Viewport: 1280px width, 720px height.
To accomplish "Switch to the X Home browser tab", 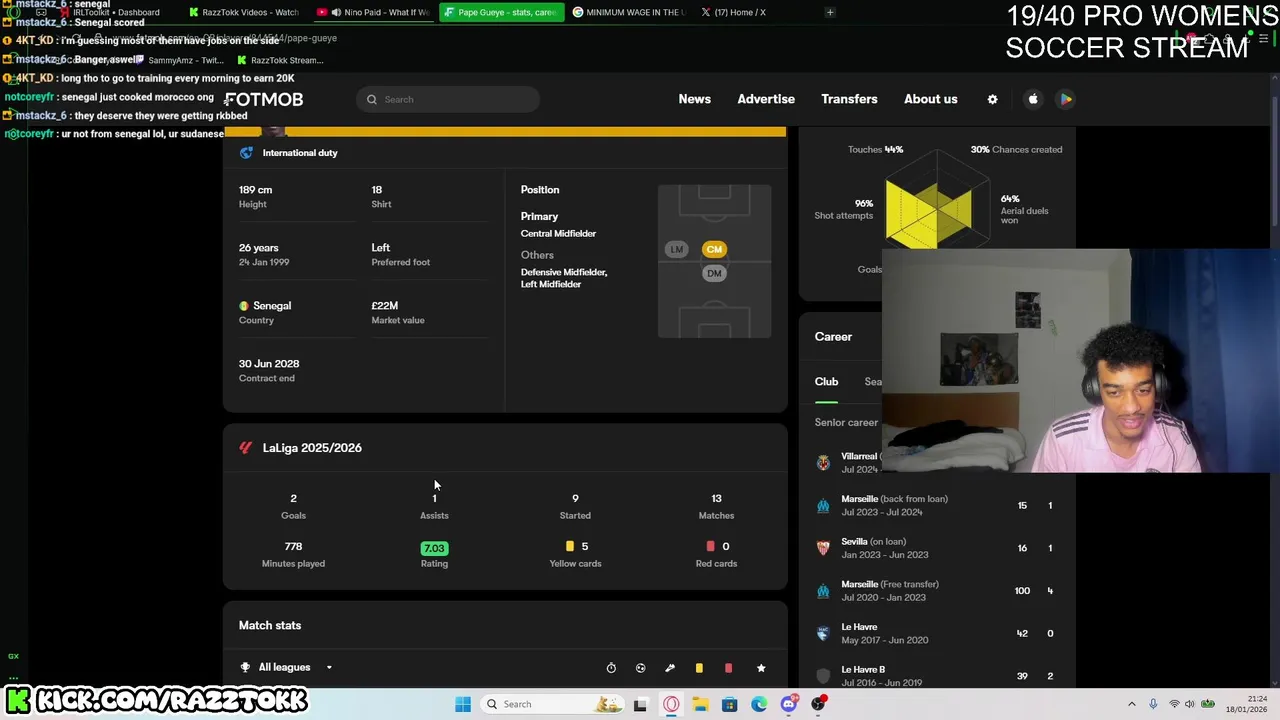I will (732, 12).
